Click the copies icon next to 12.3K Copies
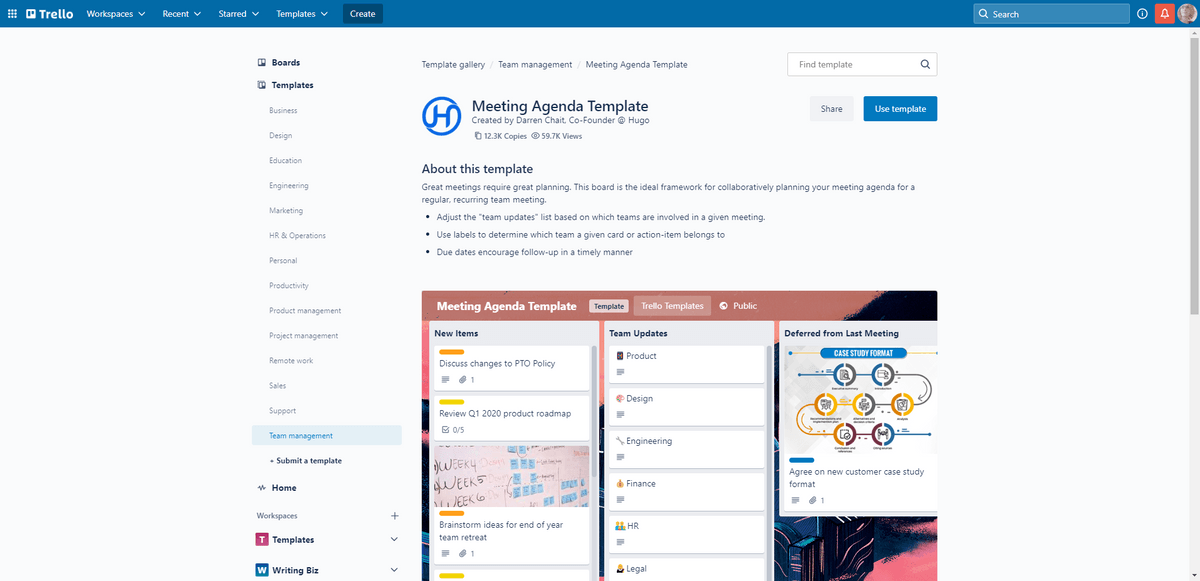Screen dimensions: 1200x581 pos(477,136)
